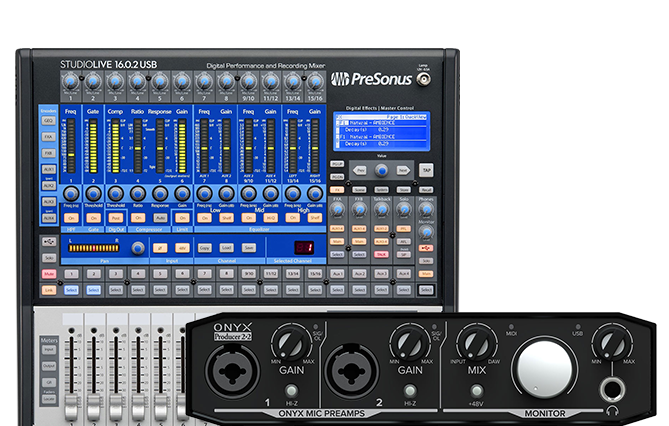Click the red TALK button
This screenshot has height=426, width=669.
pos(381,254)
